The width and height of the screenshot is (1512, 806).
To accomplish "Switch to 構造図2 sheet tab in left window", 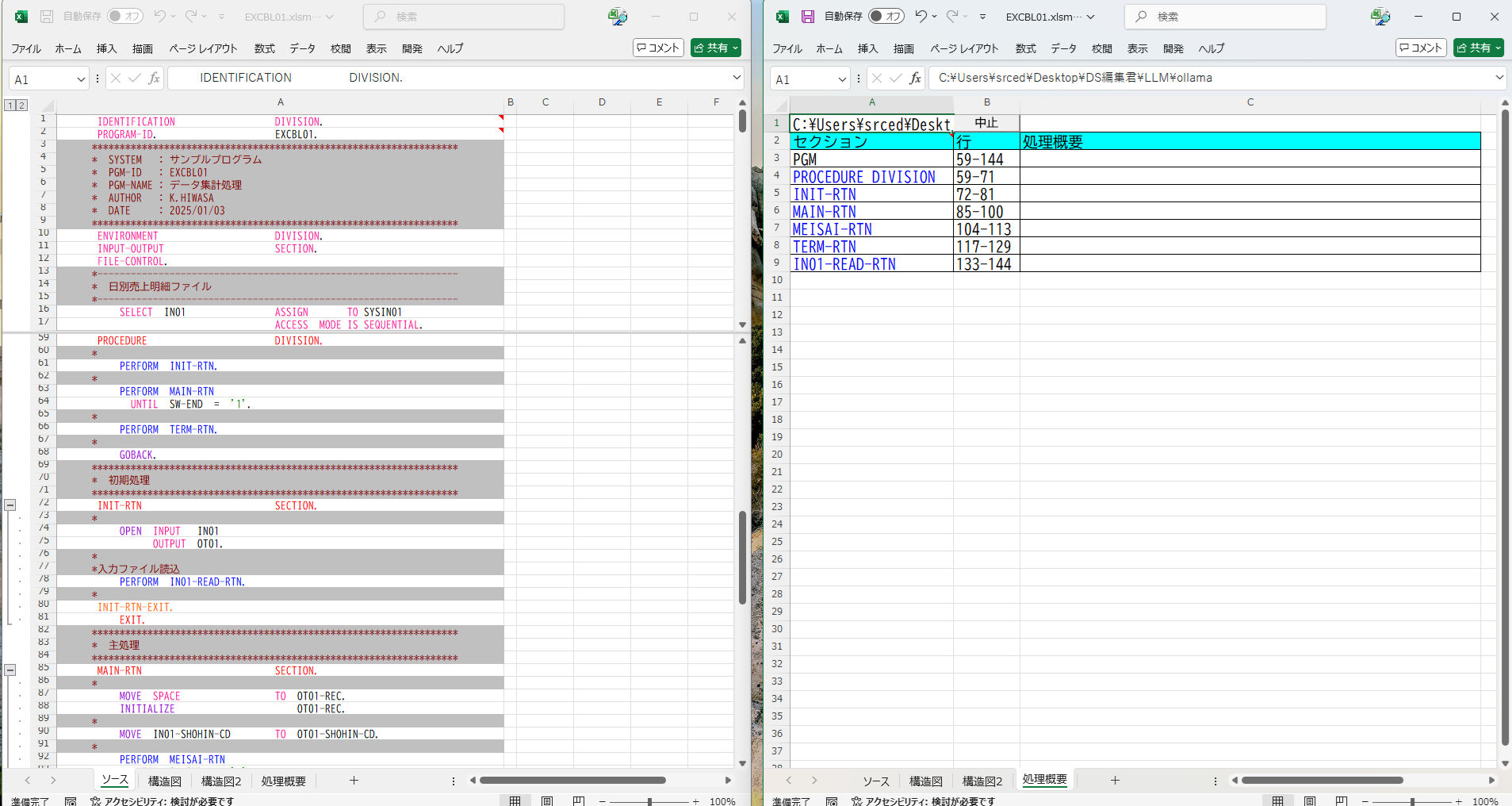I will [x=220, y=781].
